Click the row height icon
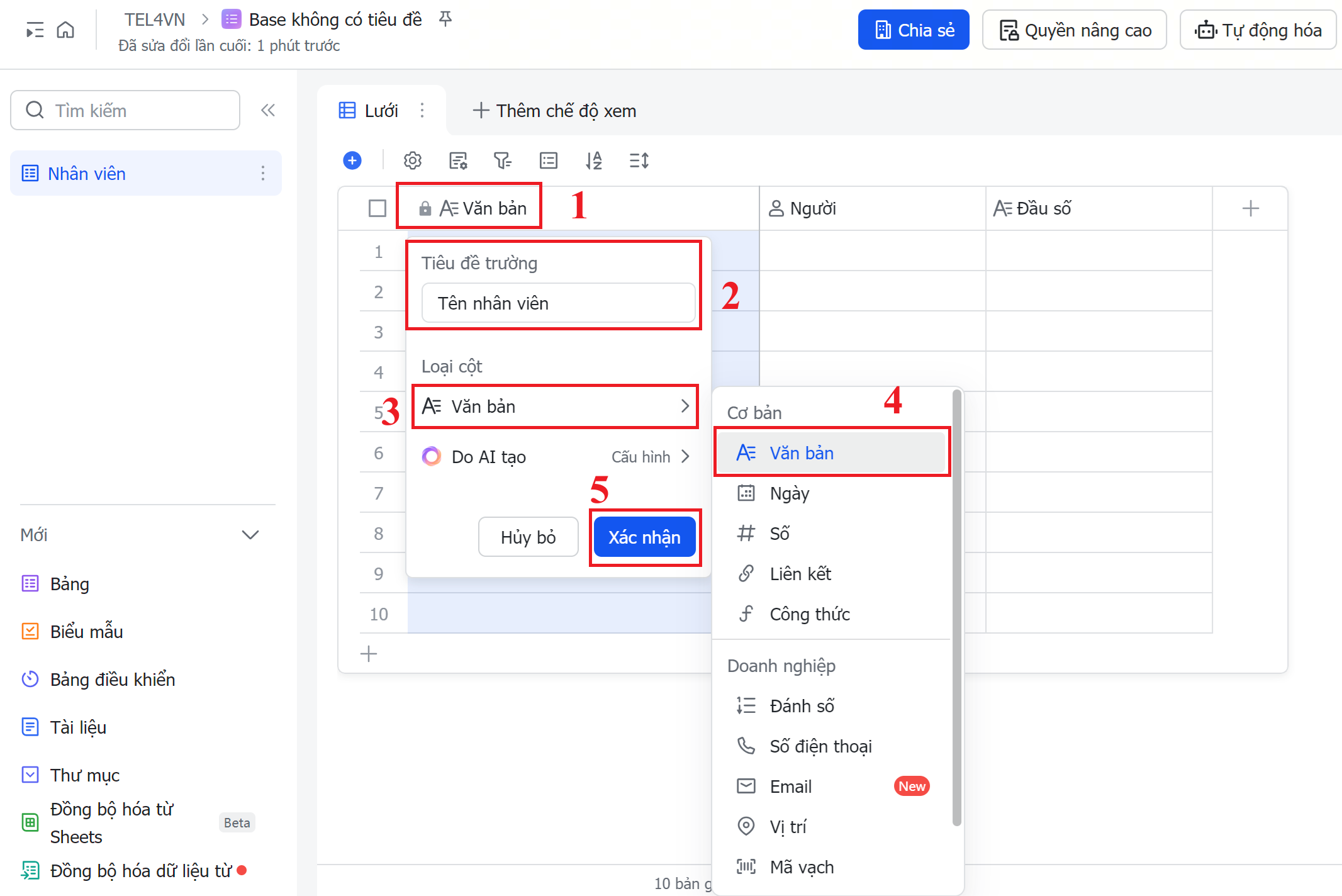This screenshot has width=1342, height=896. 639,160
